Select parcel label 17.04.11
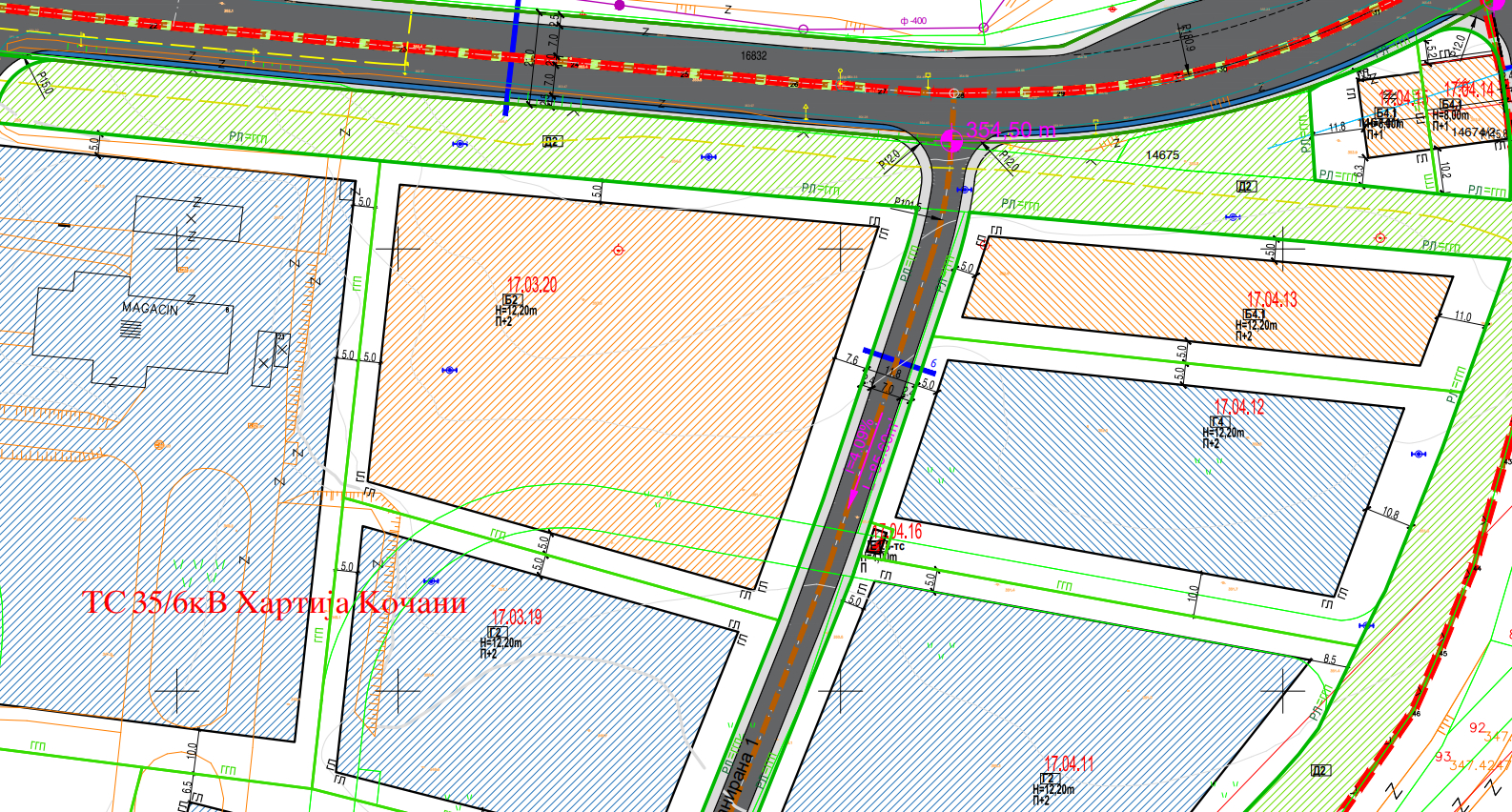 pyautogui.click(x=1069, y=763)
